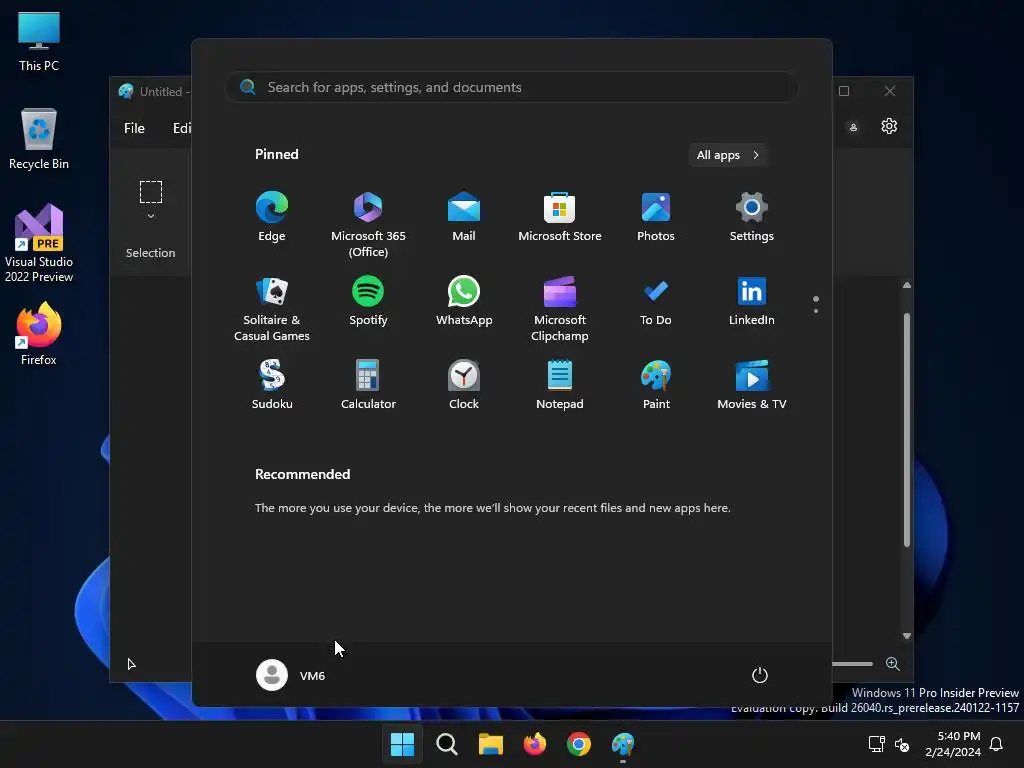The height and width of the screenshot is (768, 1024).
Task: Open Solitaire & Casual Games
Action: pyautogui.click(x=272, y=309)
